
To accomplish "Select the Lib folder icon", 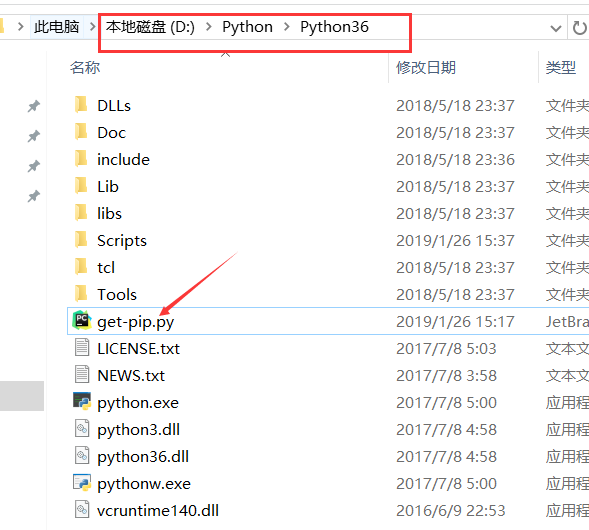I will tap(81, 186).
